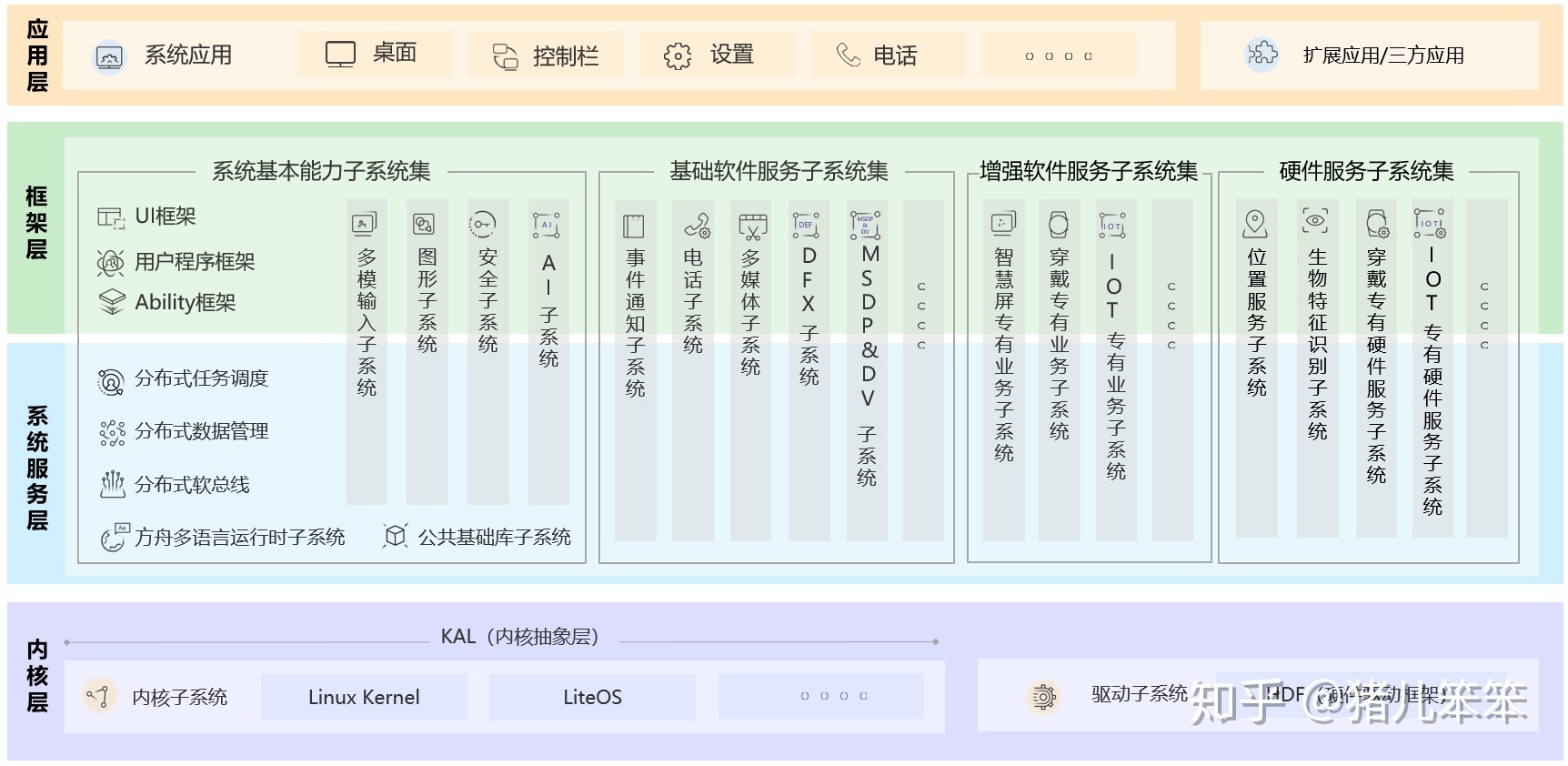Screen dimensions: 1568x766
Task: Click the icon above 图形子系统
Action: coord(425,224)
